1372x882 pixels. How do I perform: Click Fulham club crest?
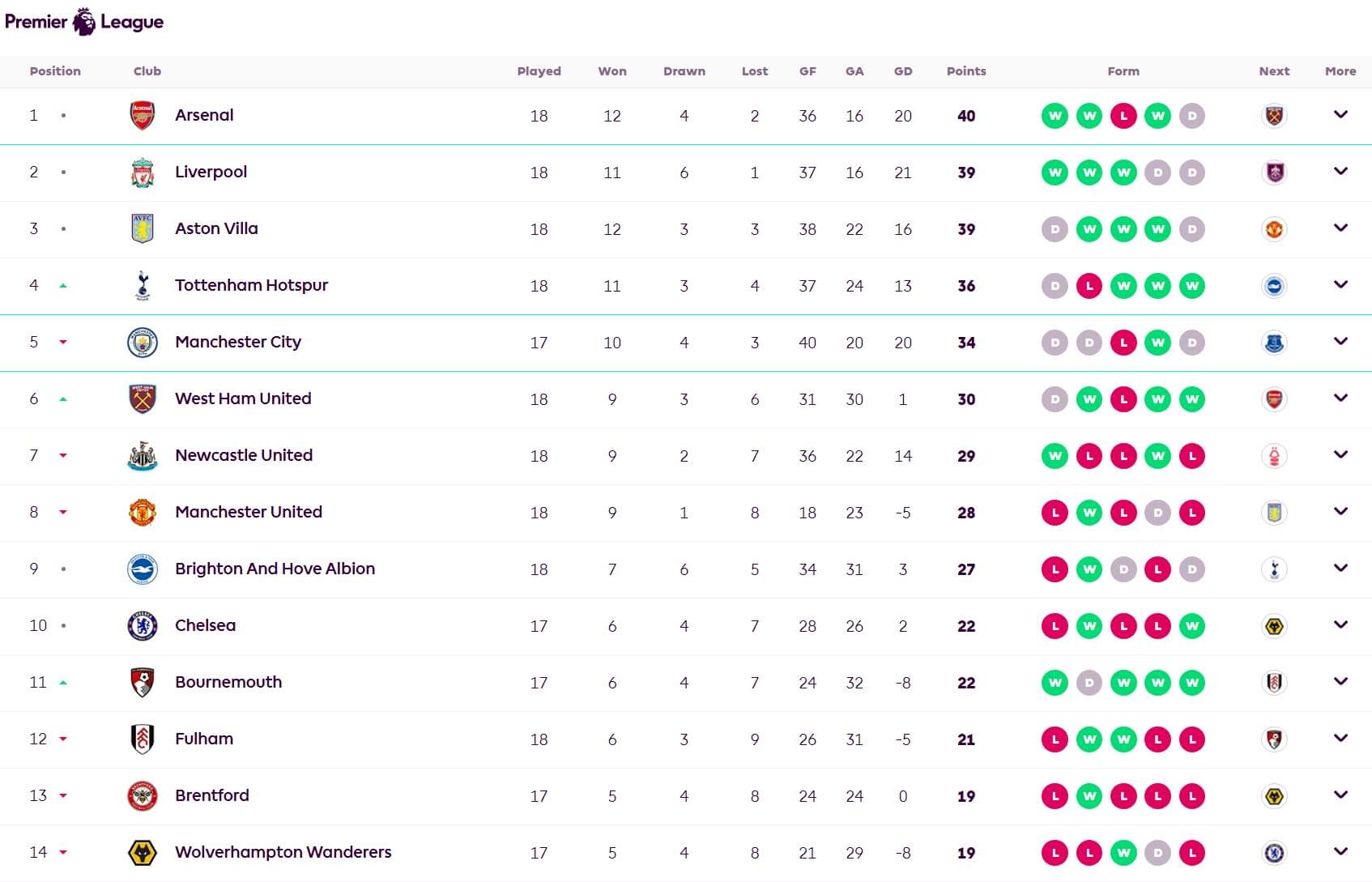pos(143,739)
